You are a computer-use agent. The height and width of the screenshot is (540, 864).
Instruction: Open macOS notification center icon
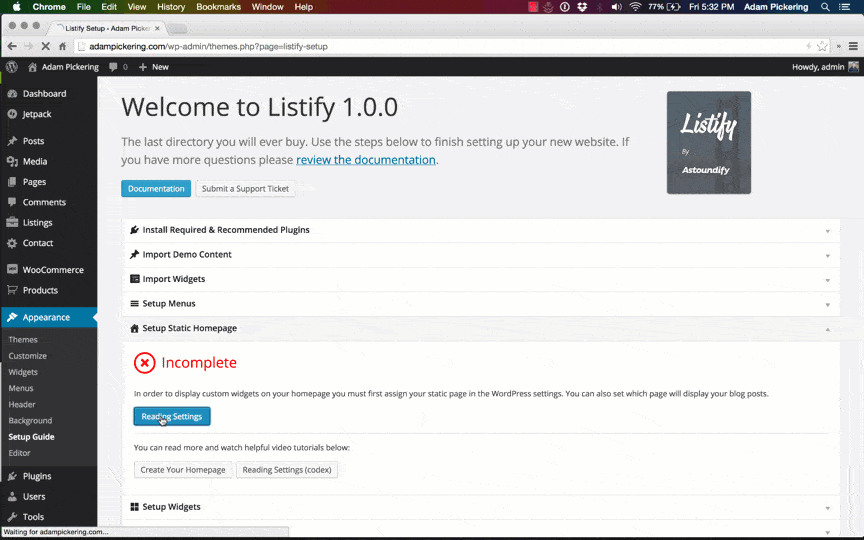(844, 7)
